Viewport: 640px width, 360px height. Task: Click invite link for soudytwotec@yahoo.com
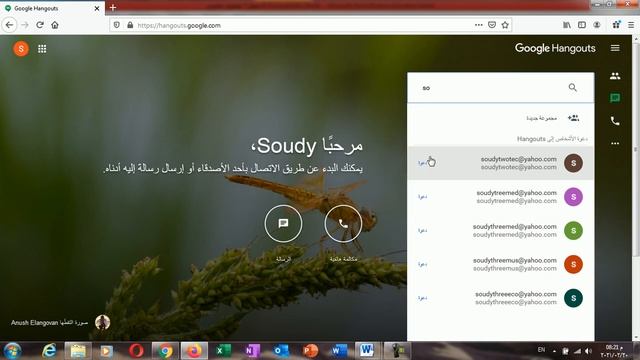tap(422, 163)
